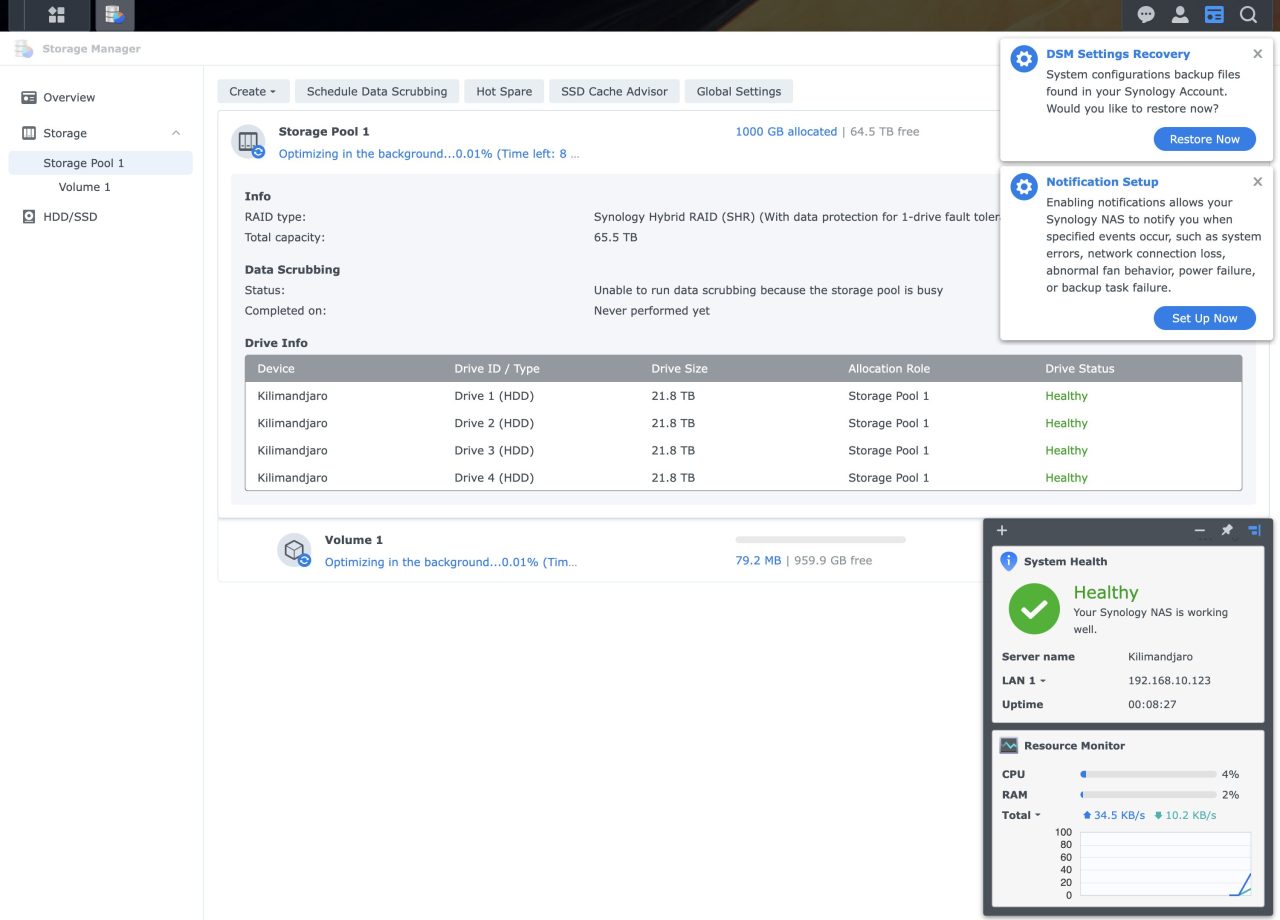Click the Volume 1 usage progress bar
1280x920 pixels.
pyautogui.click(x=820, y=540)
